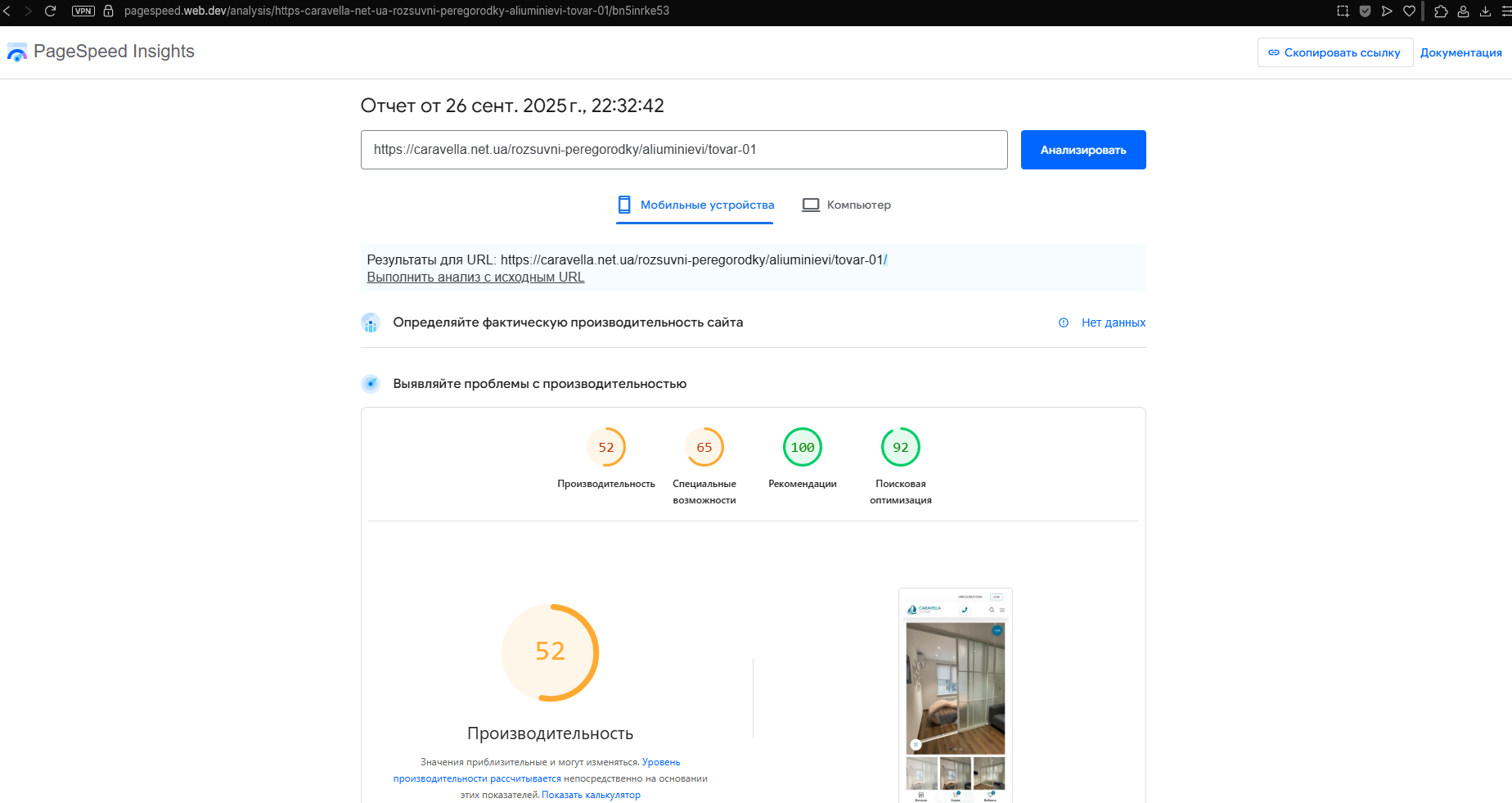The image size is (1512, 803).
Task: Open the browser downloads icon
Action: coord(1485,11)
